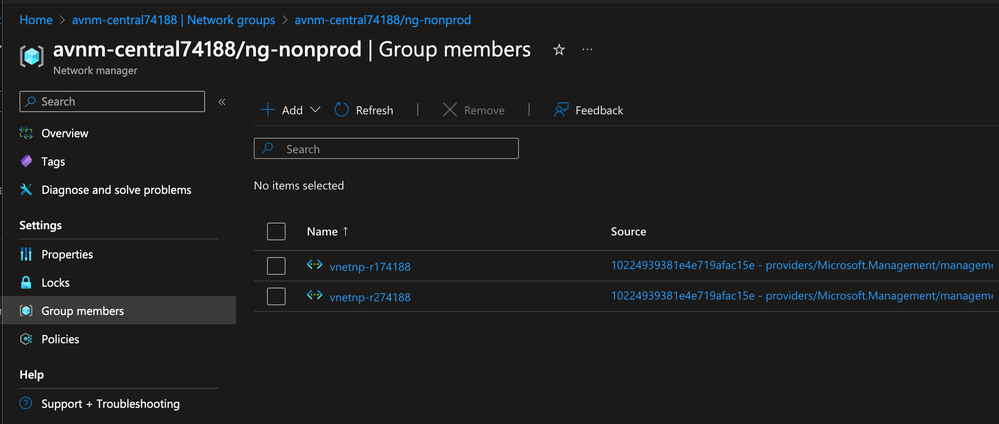Click the Name column header
Image resolution: width=999 pixels, height=424 pixels.
322,231
